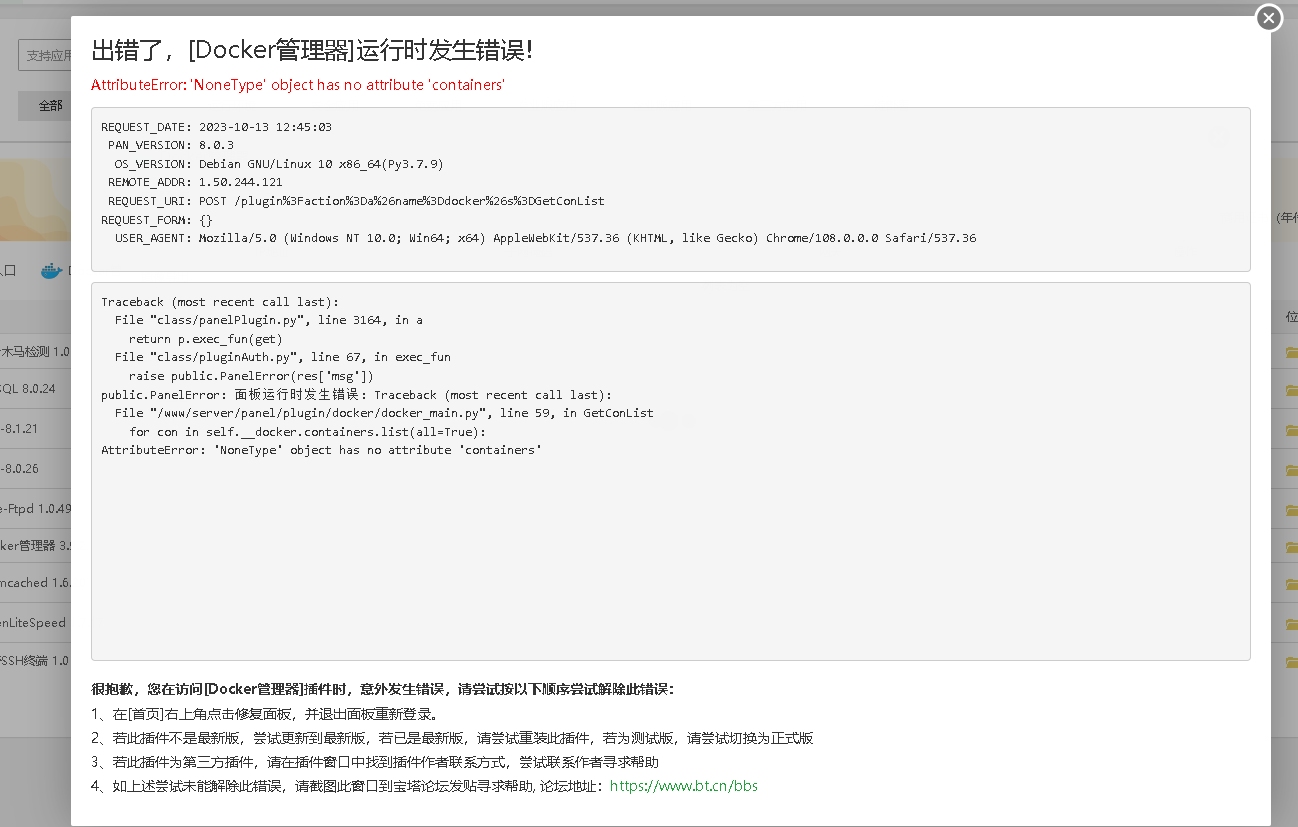Click the final AttributeError line in the traceback

click(x=321, y=450)
